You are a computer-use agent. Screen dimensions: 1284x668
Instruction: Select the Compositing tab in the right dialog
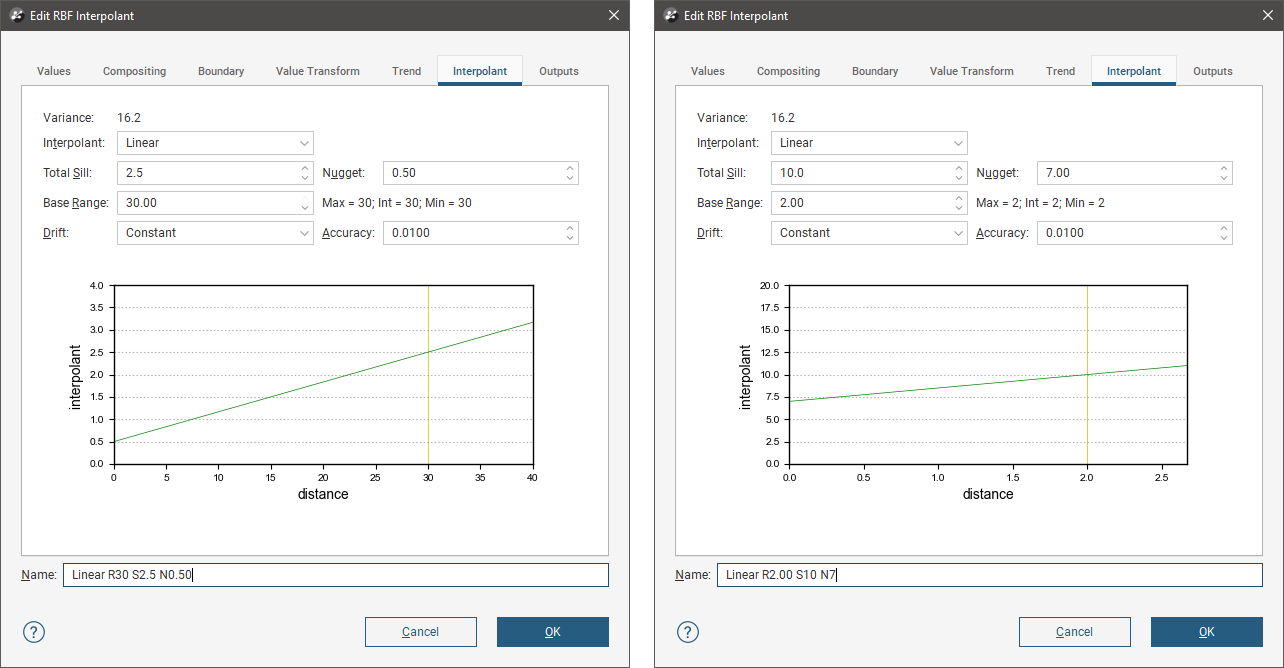point(788,71)
